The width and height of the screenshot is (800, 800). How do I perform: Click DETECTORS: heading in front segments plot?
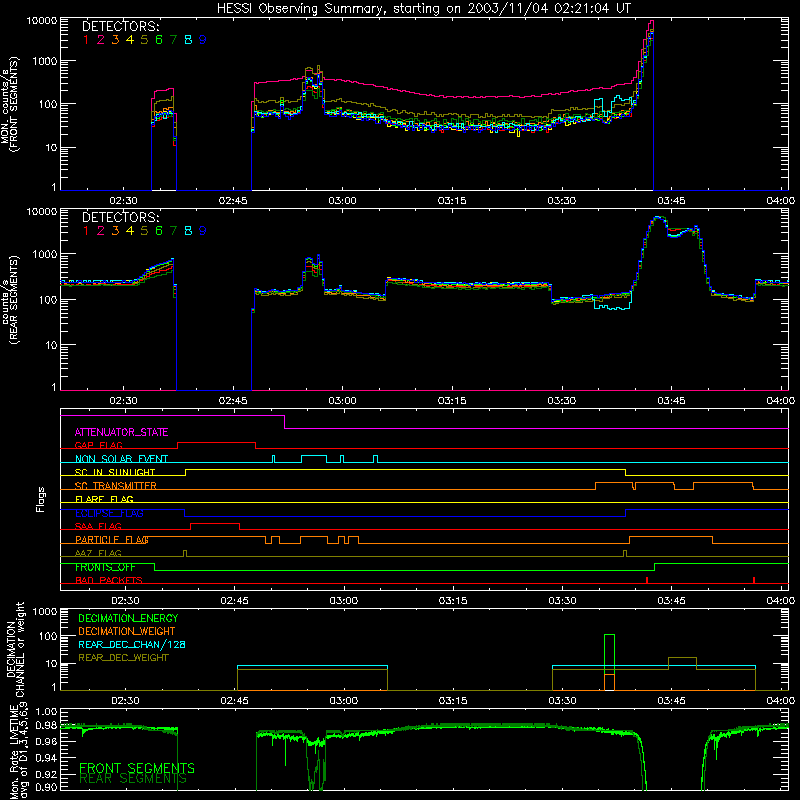pos(120,26)
